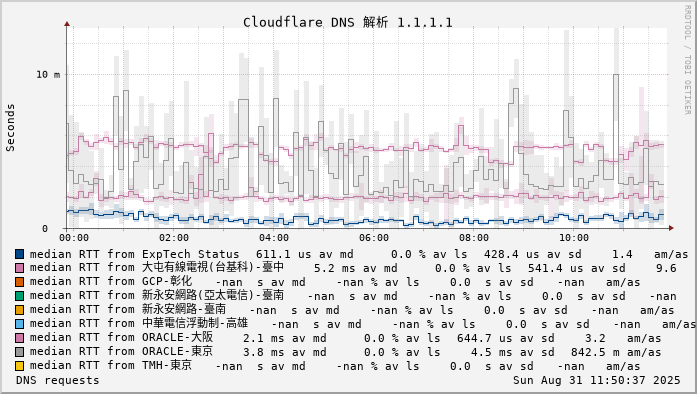Click the 3.8 ms av md value
The height and width of the screenshot is (394, 697).
284,353
